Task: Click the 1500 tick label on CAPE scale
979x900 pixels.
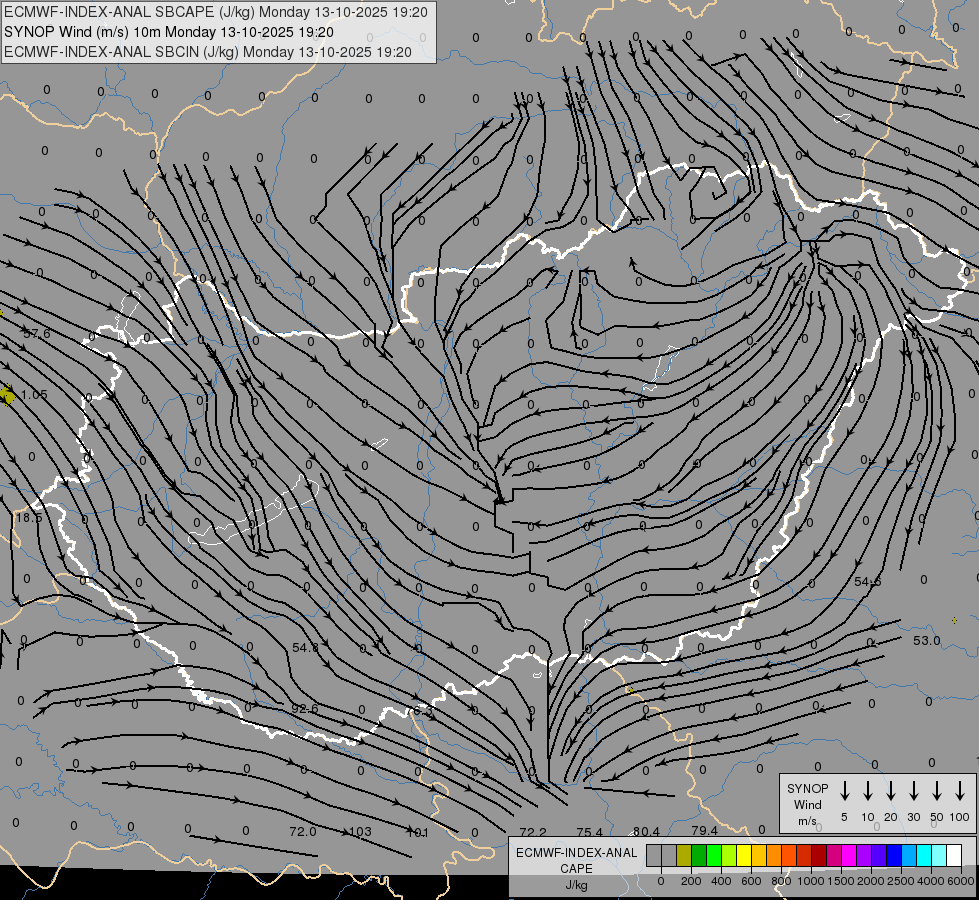Action: coord(841,881)
